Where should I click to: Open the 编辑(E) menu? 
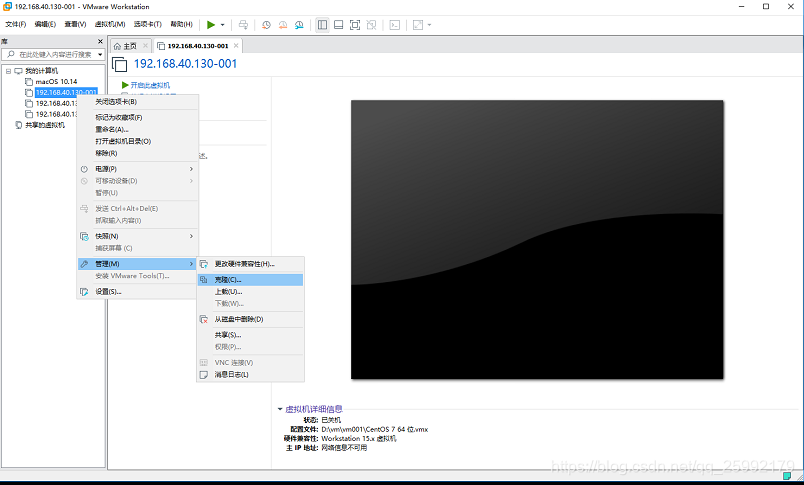(45, 24)
